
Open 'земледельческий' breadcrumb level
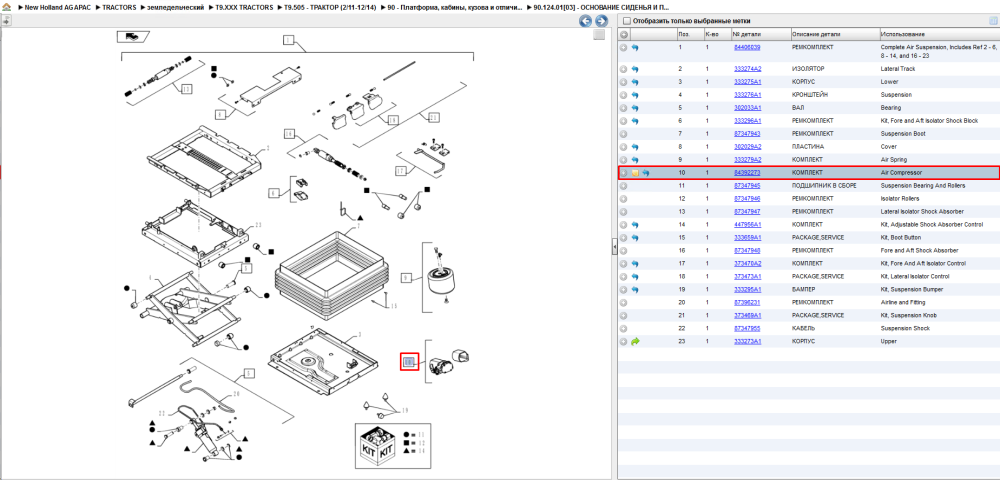(175, 7)
